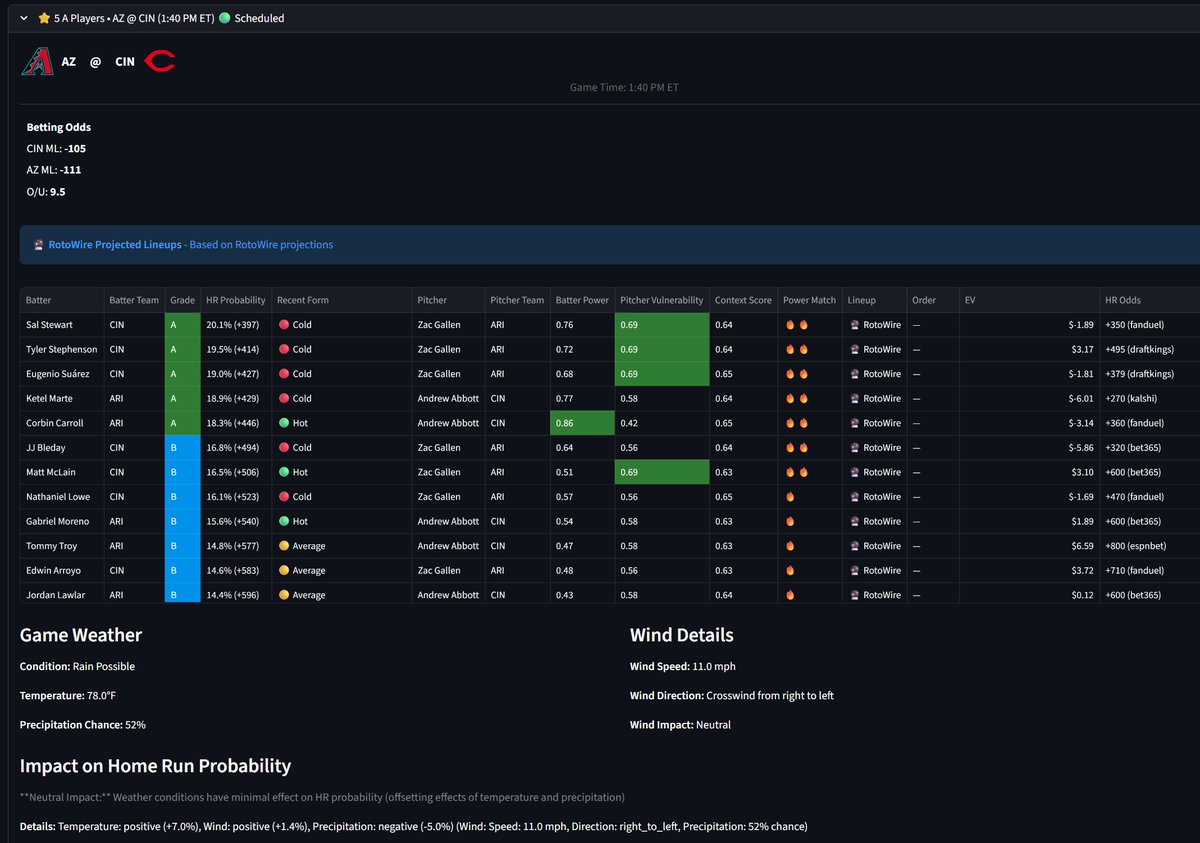1200x843 pixels.
Task: Click Tommy Troy's yellow Average indicator
Action: tap(284, 546)
